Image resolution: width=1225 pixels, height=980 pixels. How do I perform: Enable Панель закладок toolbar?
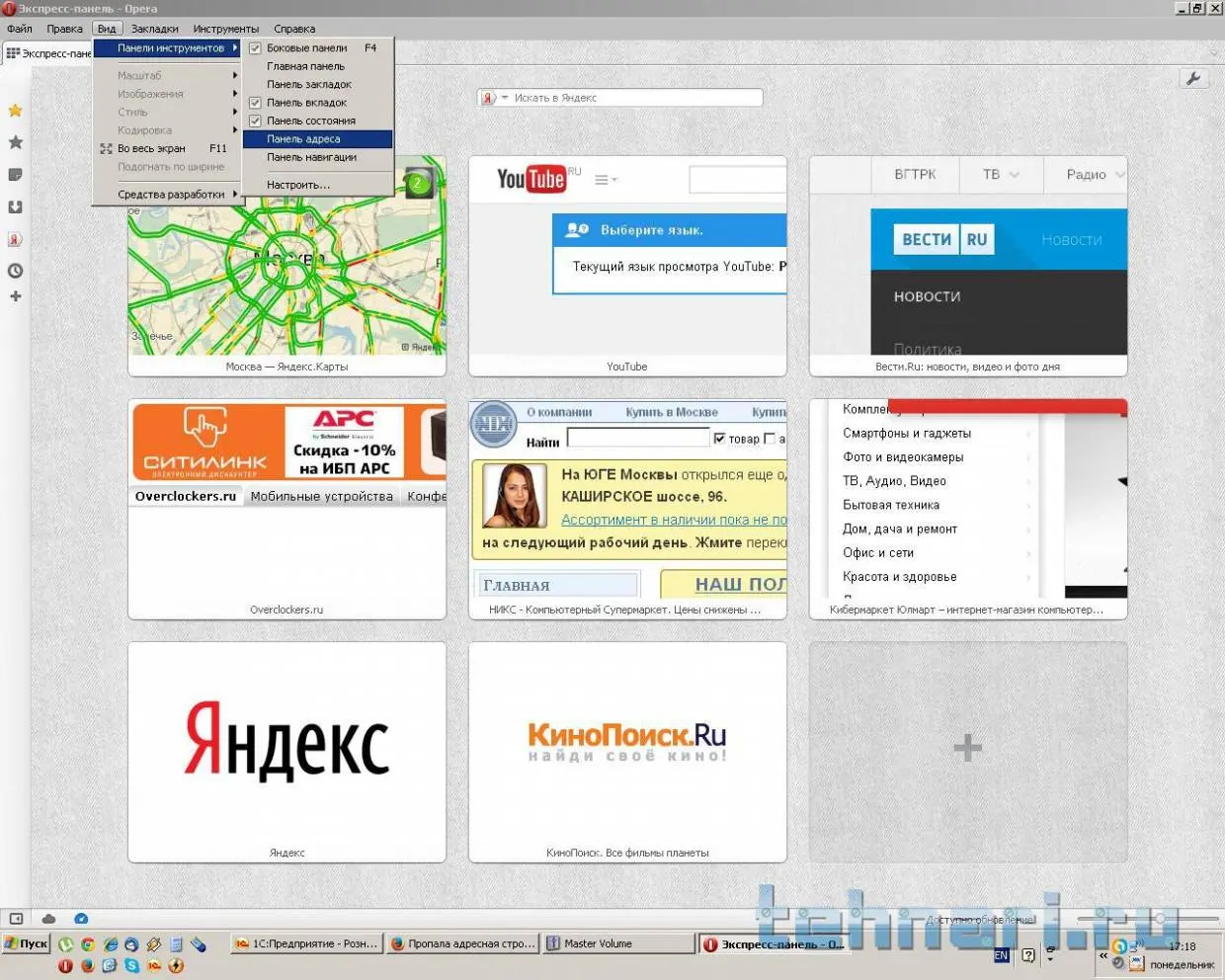point(317,84)
